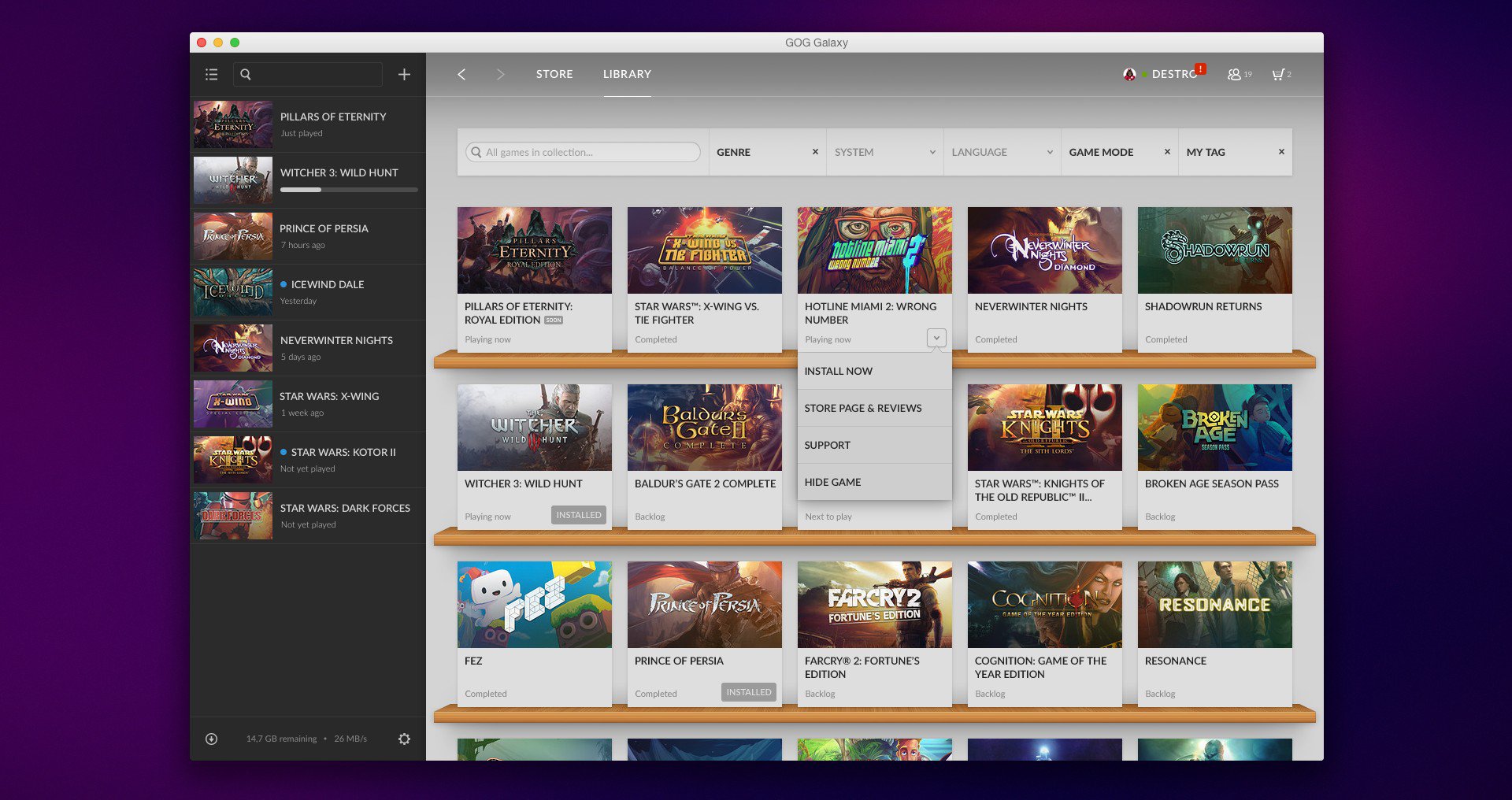The width and height of the screenshot is (1512, 800).
Task: Go forward with the right arrow
Action: click(x=500, y=74)
